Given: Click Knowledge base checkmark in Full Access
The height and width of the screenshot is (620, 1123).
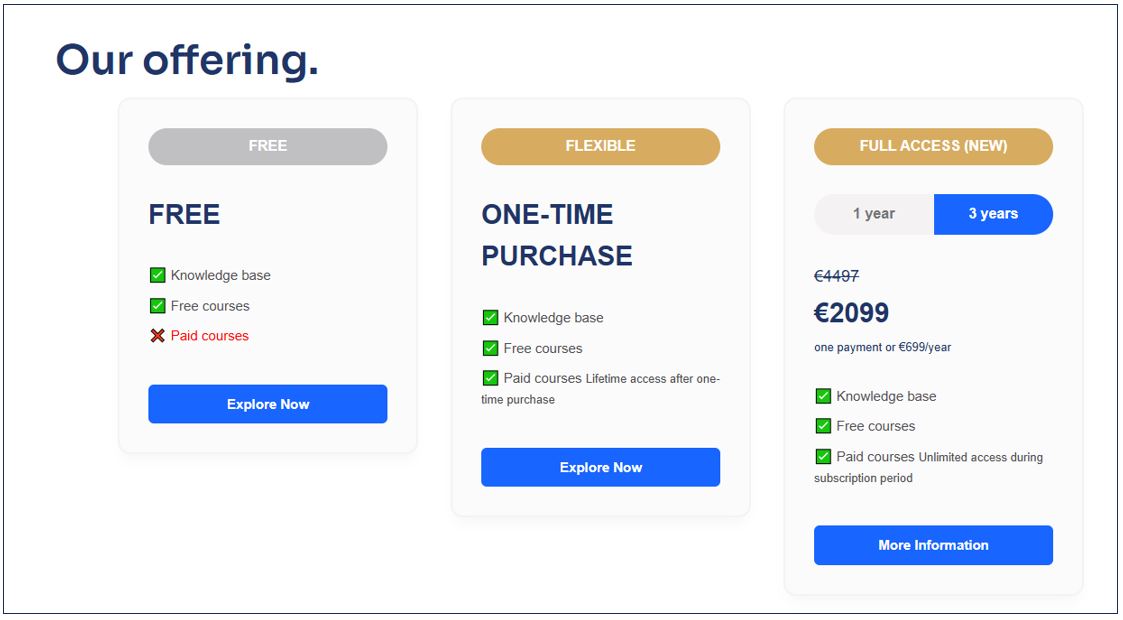Looking at the screenshot, I should click(823, 396).
